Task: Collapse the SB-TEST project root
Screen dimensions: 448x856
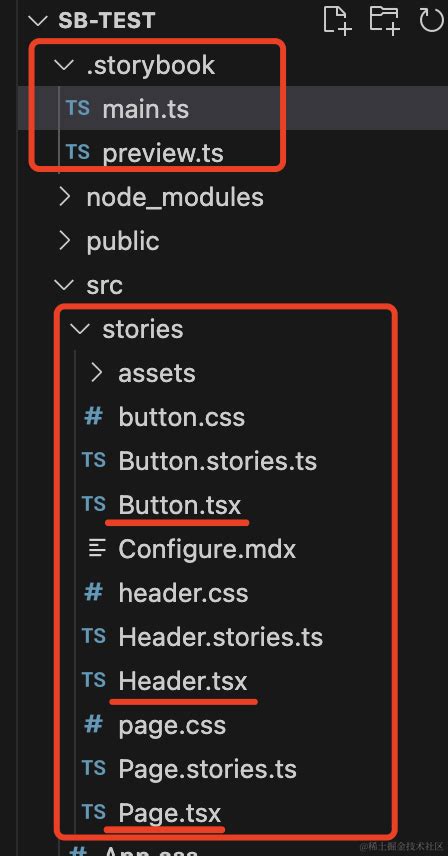Action: coord(38,21)
